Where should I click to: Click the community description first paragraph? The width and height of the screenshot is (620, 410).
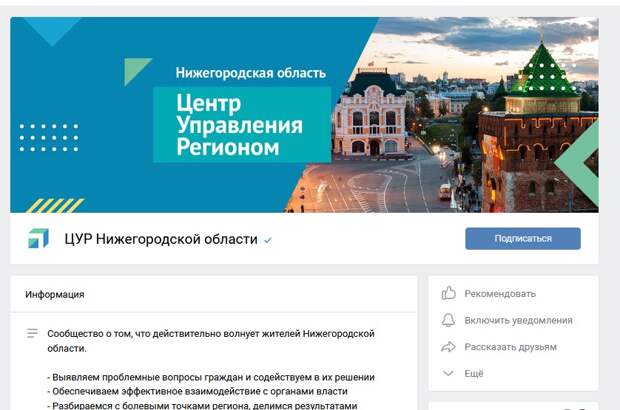point(211,341)
